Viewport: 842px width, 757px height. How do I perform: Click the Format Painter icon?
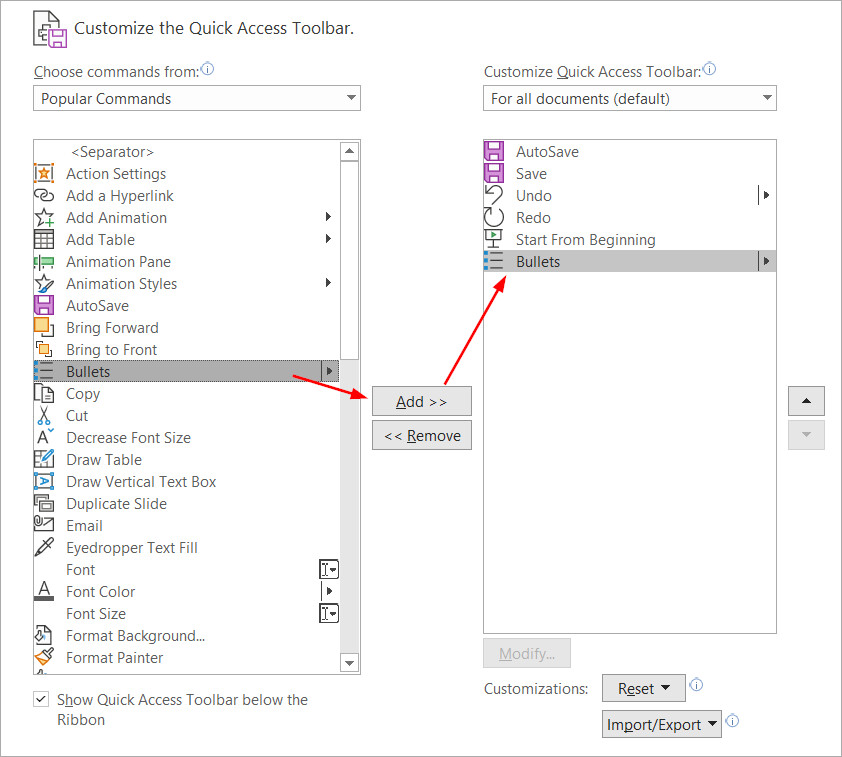point(45,657)
